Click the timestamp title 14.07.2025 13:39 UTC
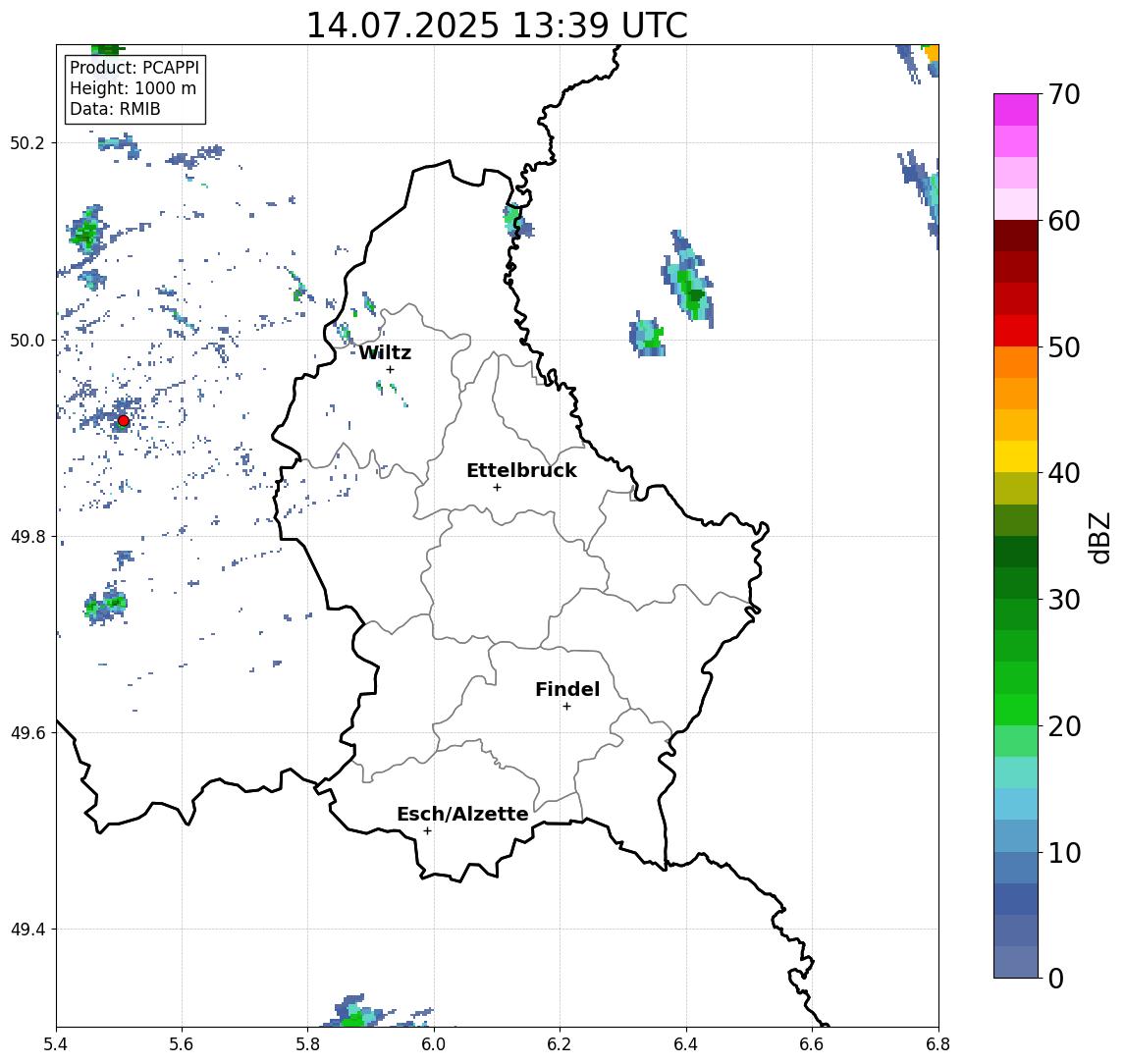 [497, 26]
